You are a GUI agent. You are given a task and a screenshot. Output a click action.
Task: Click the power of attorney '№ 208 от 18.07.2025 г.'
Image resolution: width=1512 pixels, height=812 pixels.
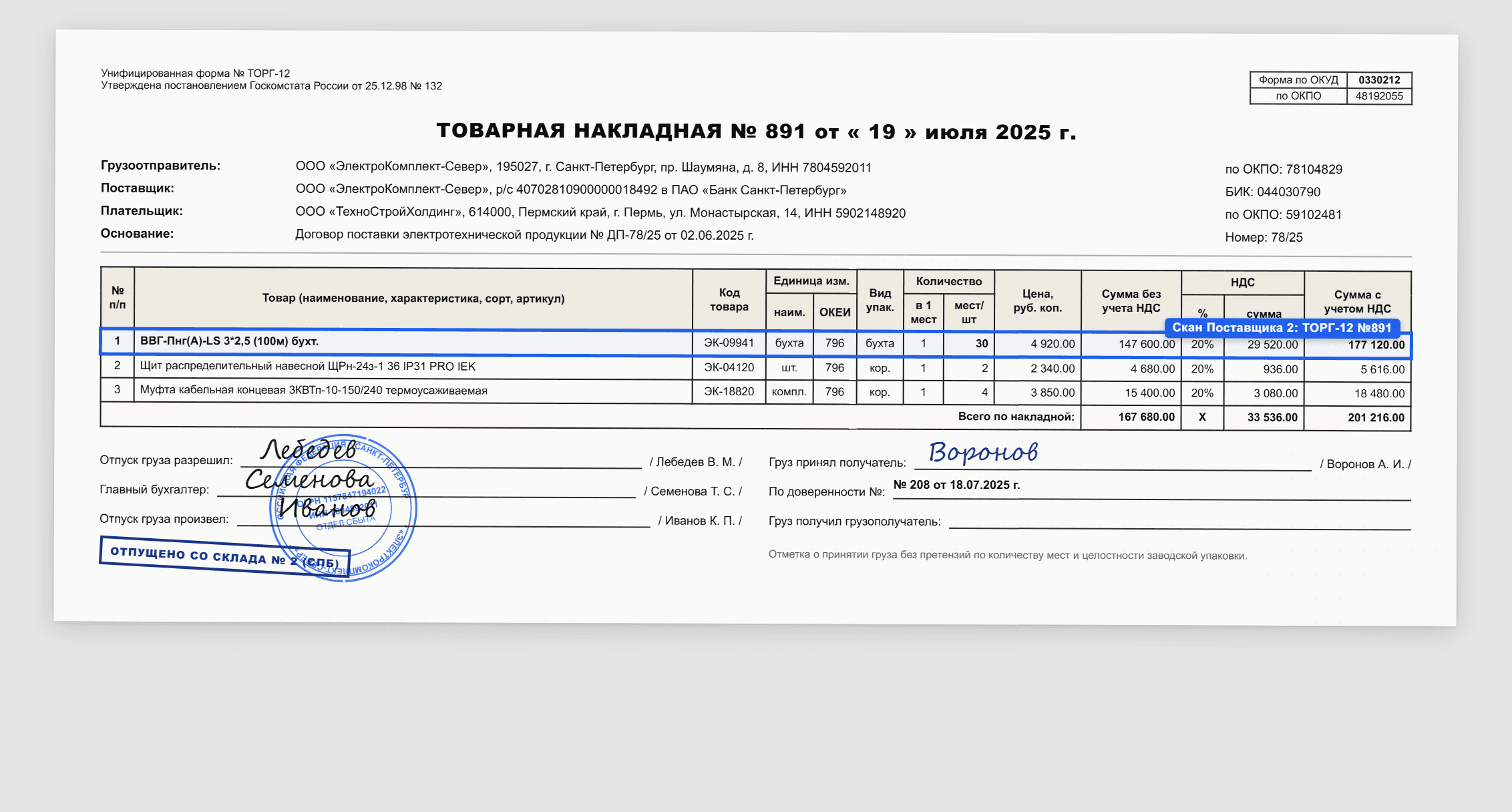tap(956, 485)
